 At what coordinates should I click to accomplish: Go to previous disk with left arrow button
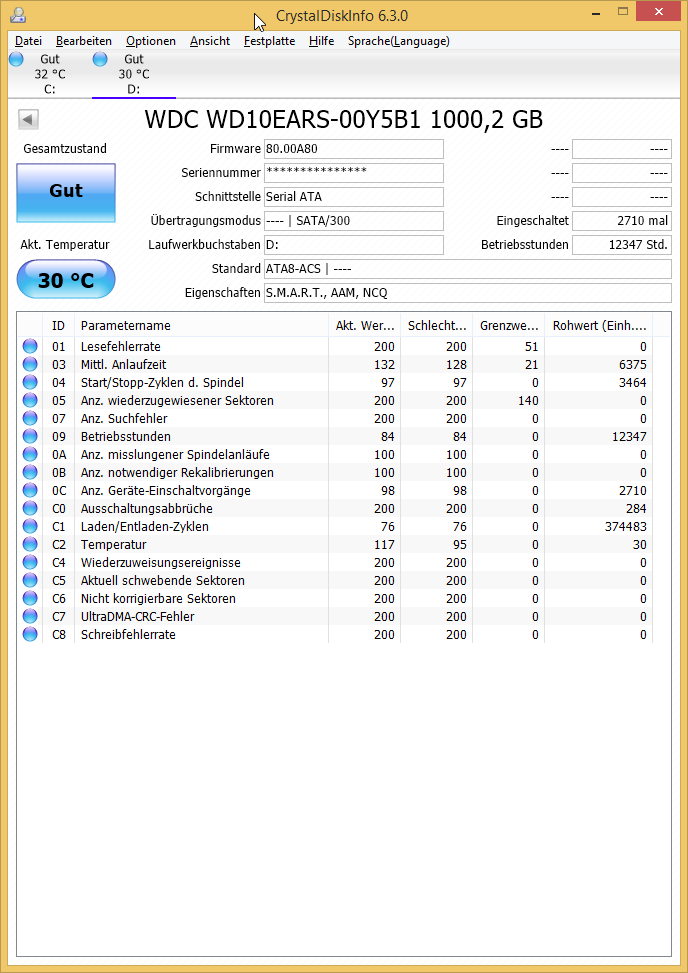(x=29, y=119)
